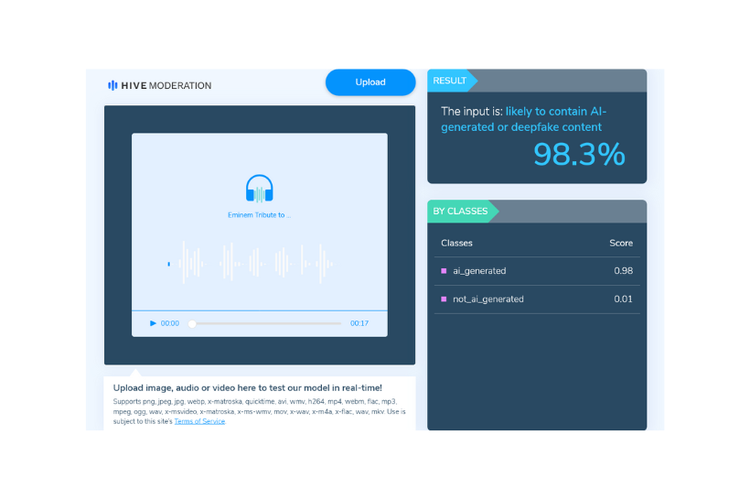Screen dimensions: 750x500
Task: Select the BY CLASSES panel header tab
Action: (x=461, y=211)
